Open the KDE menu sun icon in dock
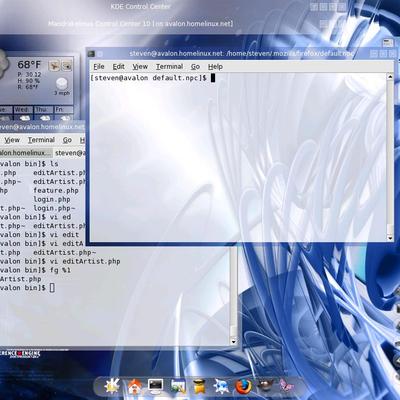 pos(112,387)
